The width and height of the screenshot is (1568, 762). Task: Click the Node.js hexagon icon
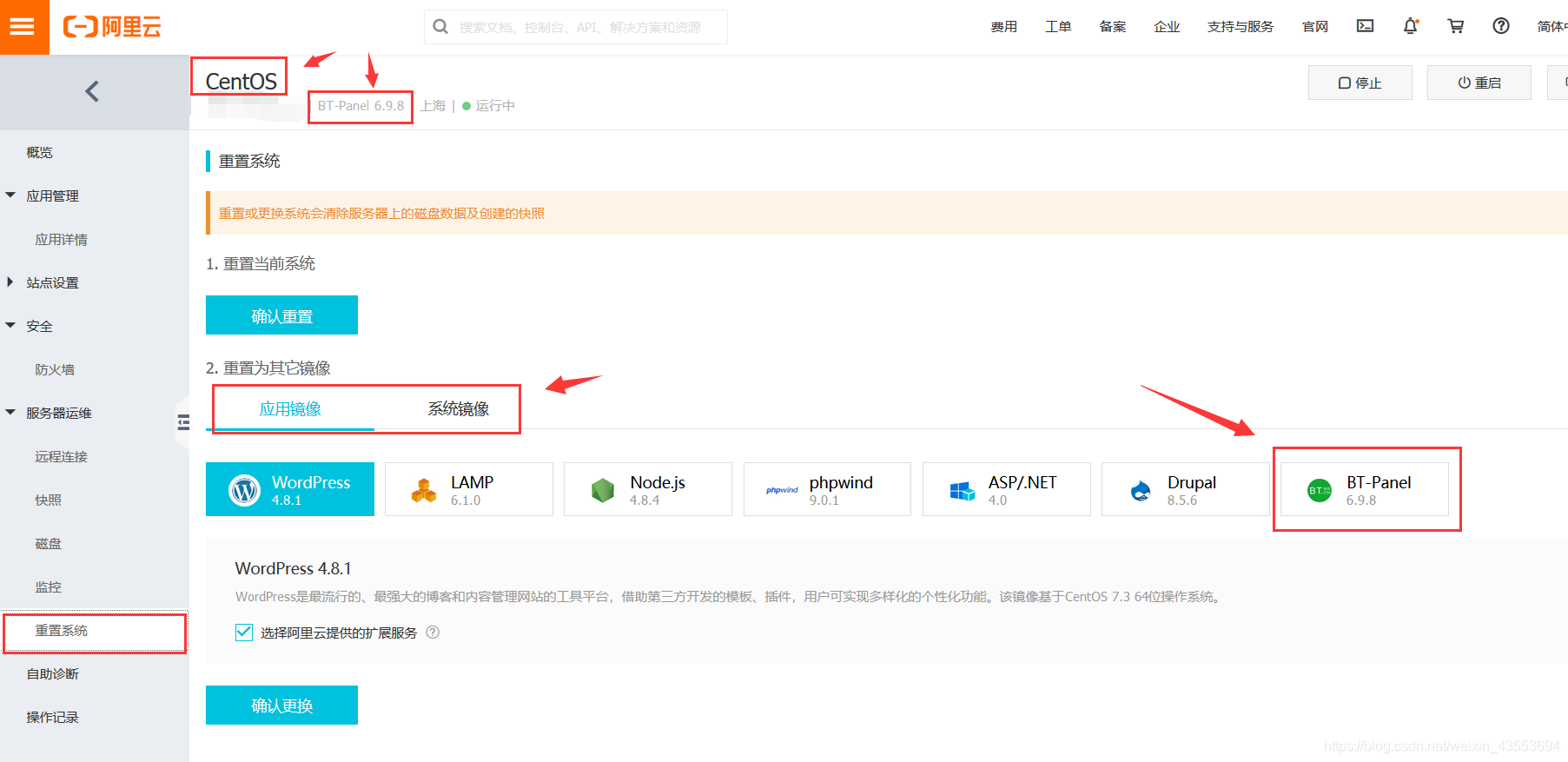coord(603,491)
